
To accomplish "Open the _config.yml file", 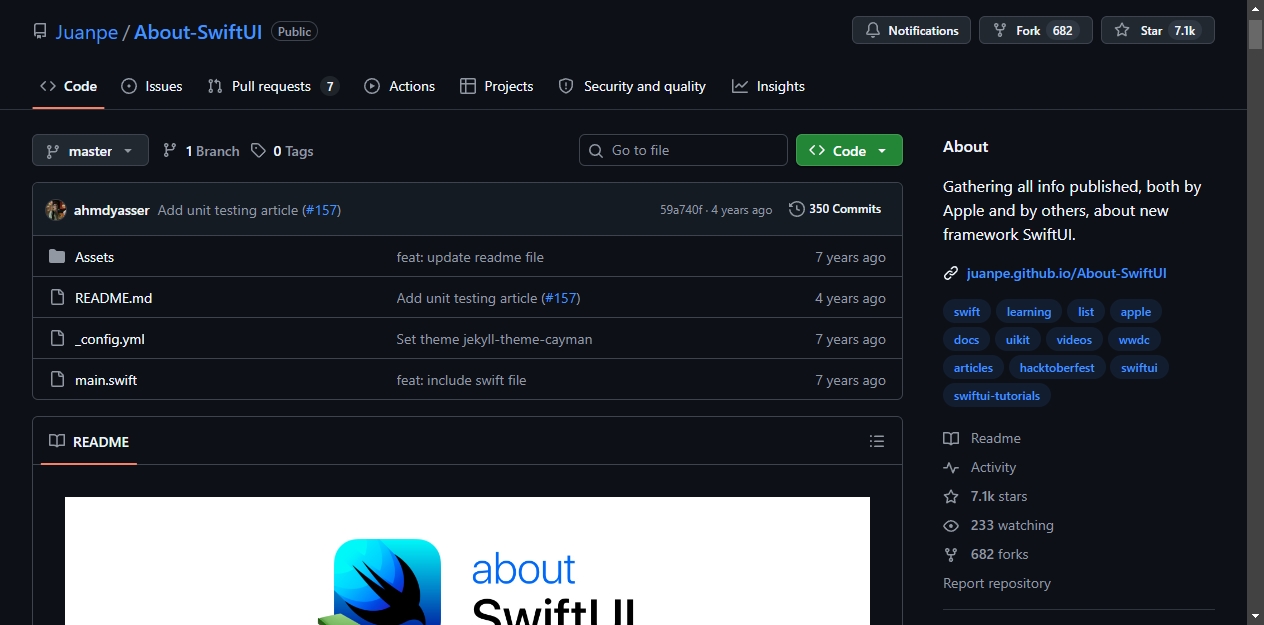I will [110, 339].
